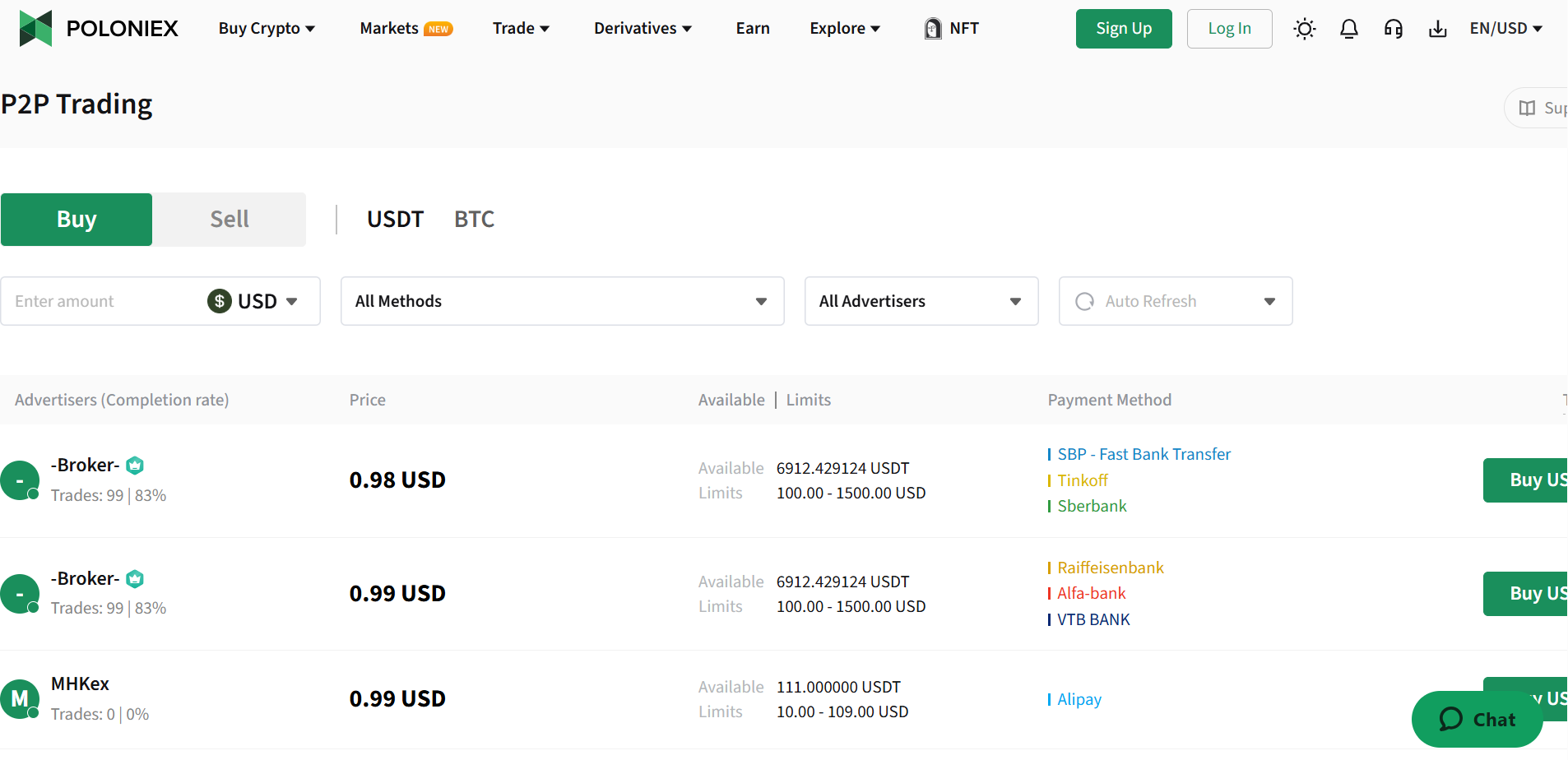The height and width of the screenshot is (760, 1568).
Task: Open the NFT section icon
Action: [x=932, y=28]
